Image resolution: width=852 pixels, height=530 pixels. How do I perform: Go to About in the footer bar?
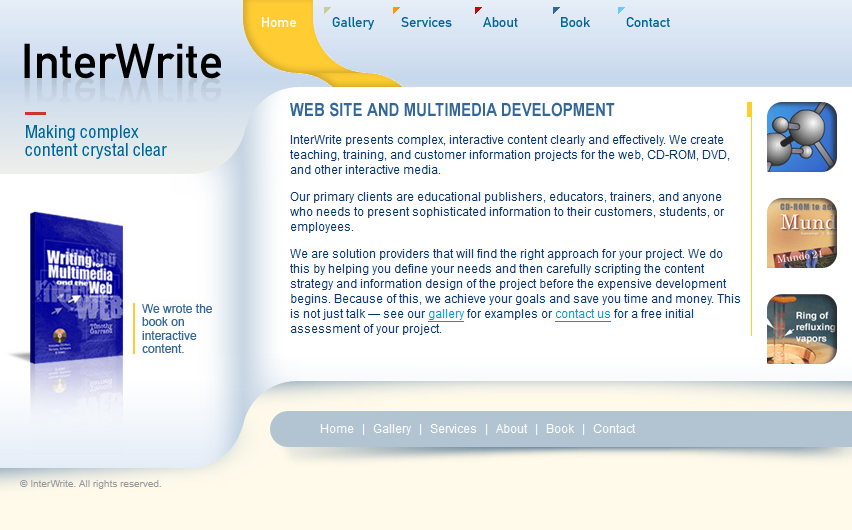511,429
